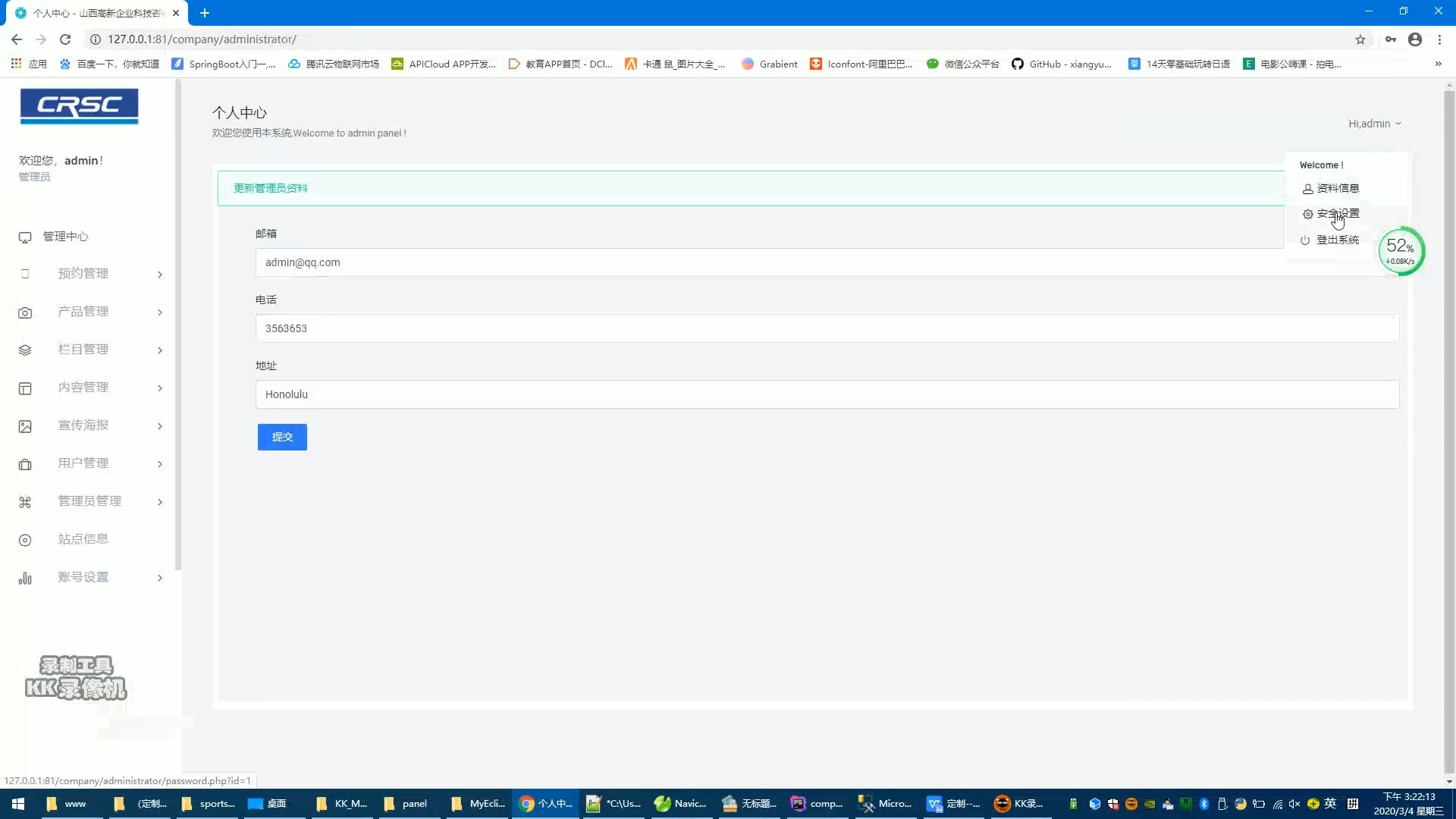Open SpringBoot入门 bookmark
This screenshot has height=819, width=1456.
224,64
